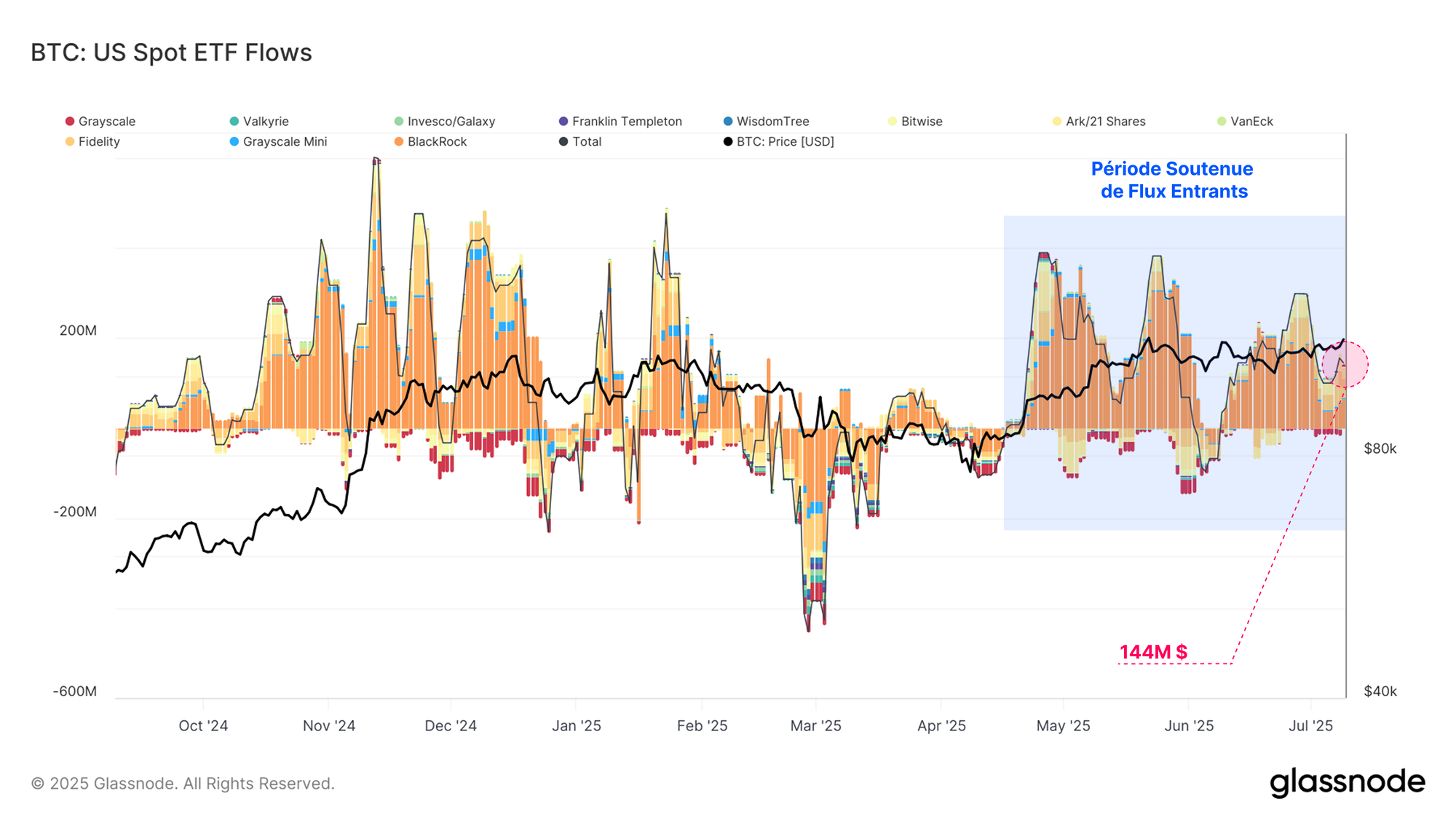Click the glassnode logo
The width and height of the screenshot is (1456, 820).
tap(1348, 783)
